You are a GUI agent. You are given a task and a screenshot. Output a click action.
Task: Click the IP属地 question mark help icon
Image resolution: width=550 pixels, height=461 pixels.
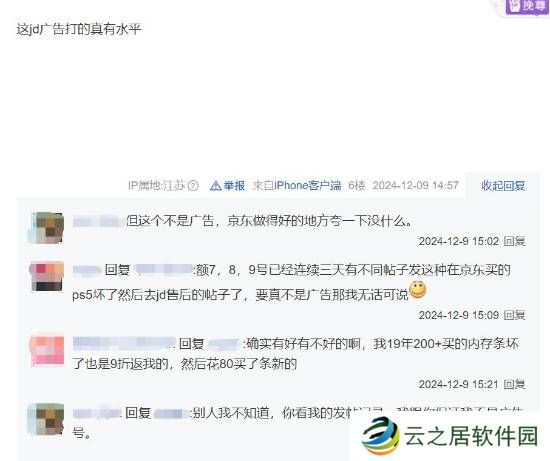pos(193,185)
